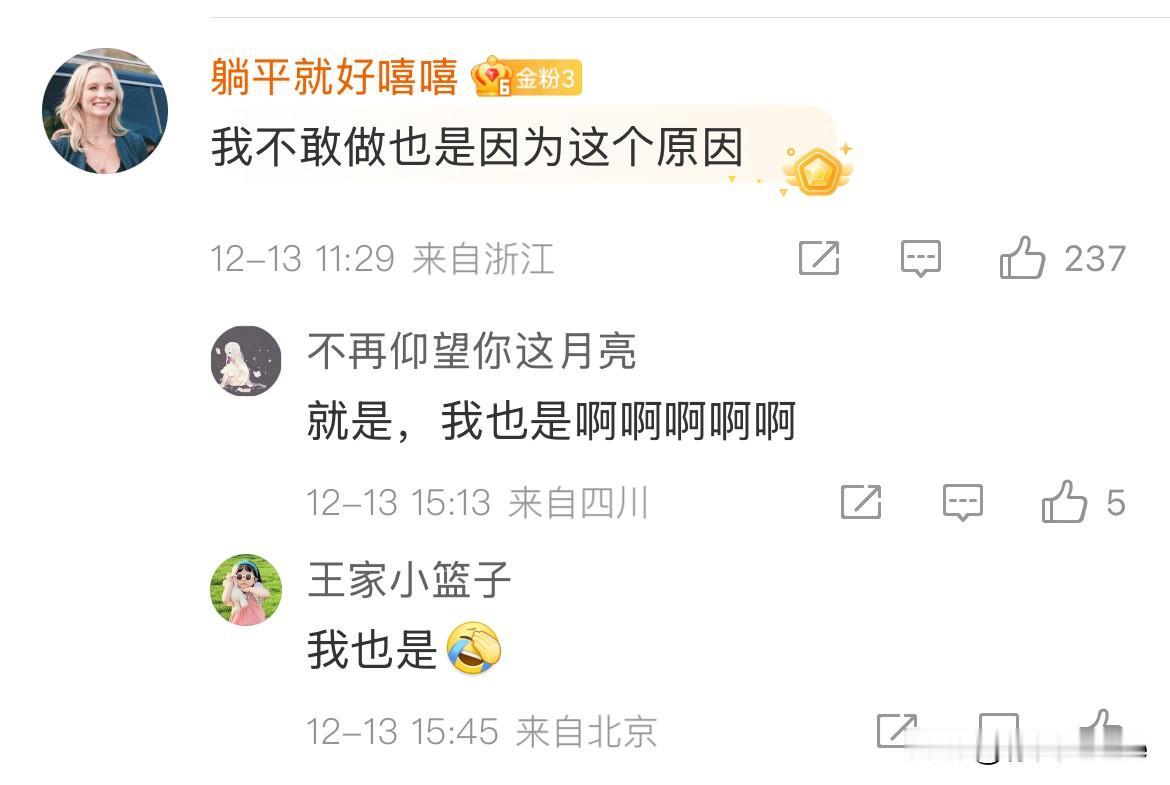
Task: Click the reply icon on 11:29 comment
Action: point(921,258)
